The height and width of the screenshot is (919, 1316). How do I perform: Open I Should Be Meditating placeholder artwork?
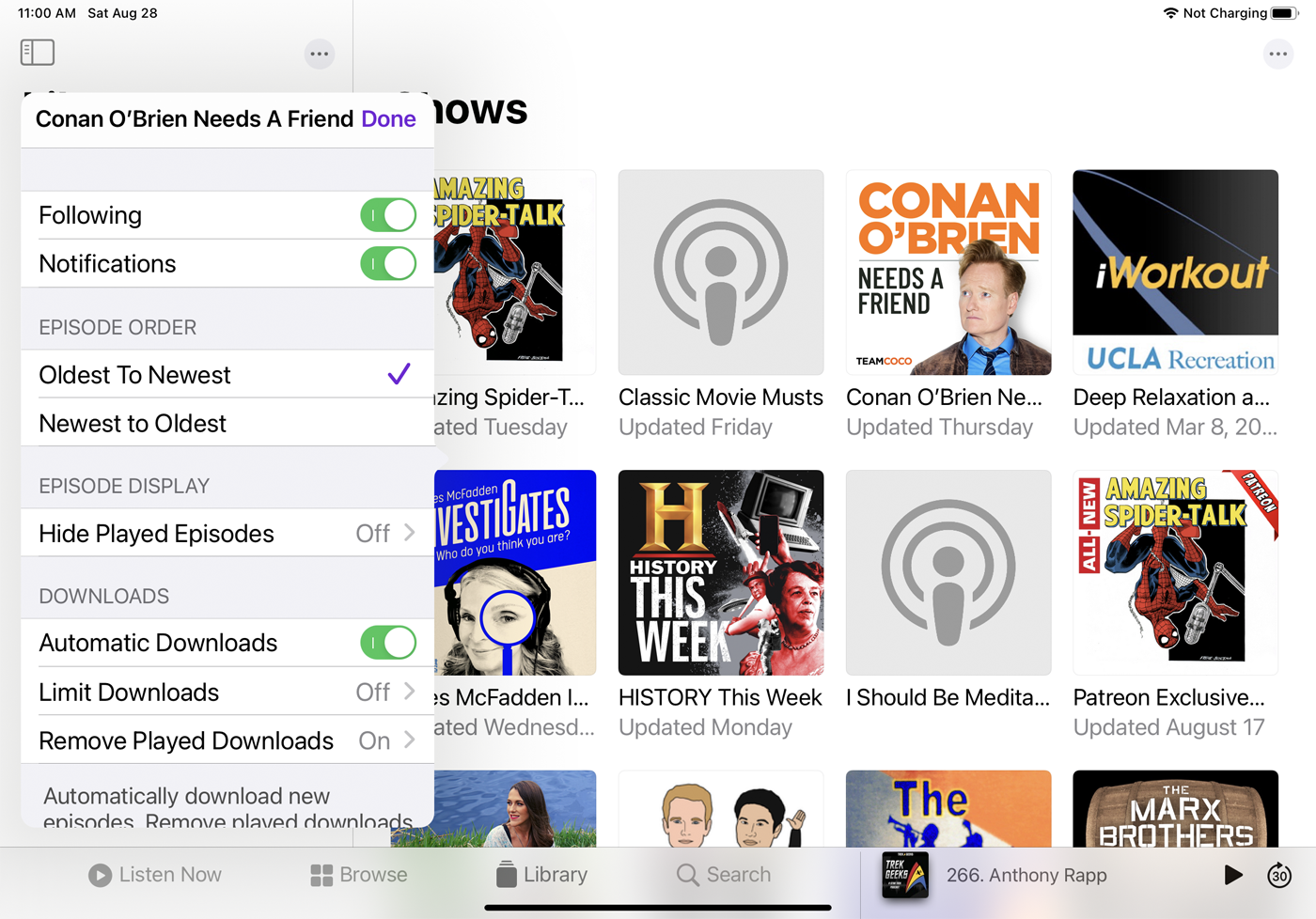point(948,572)
